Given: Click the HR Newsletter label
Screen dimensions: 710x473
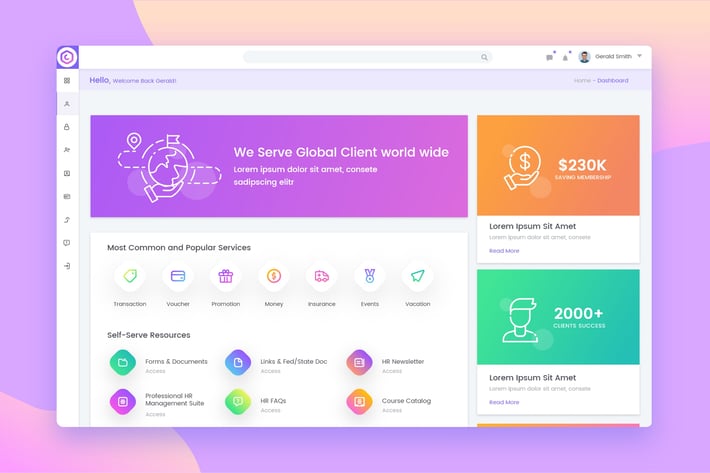Looking at the screenshot, I should pyautogui.click(x=403, y=362).
